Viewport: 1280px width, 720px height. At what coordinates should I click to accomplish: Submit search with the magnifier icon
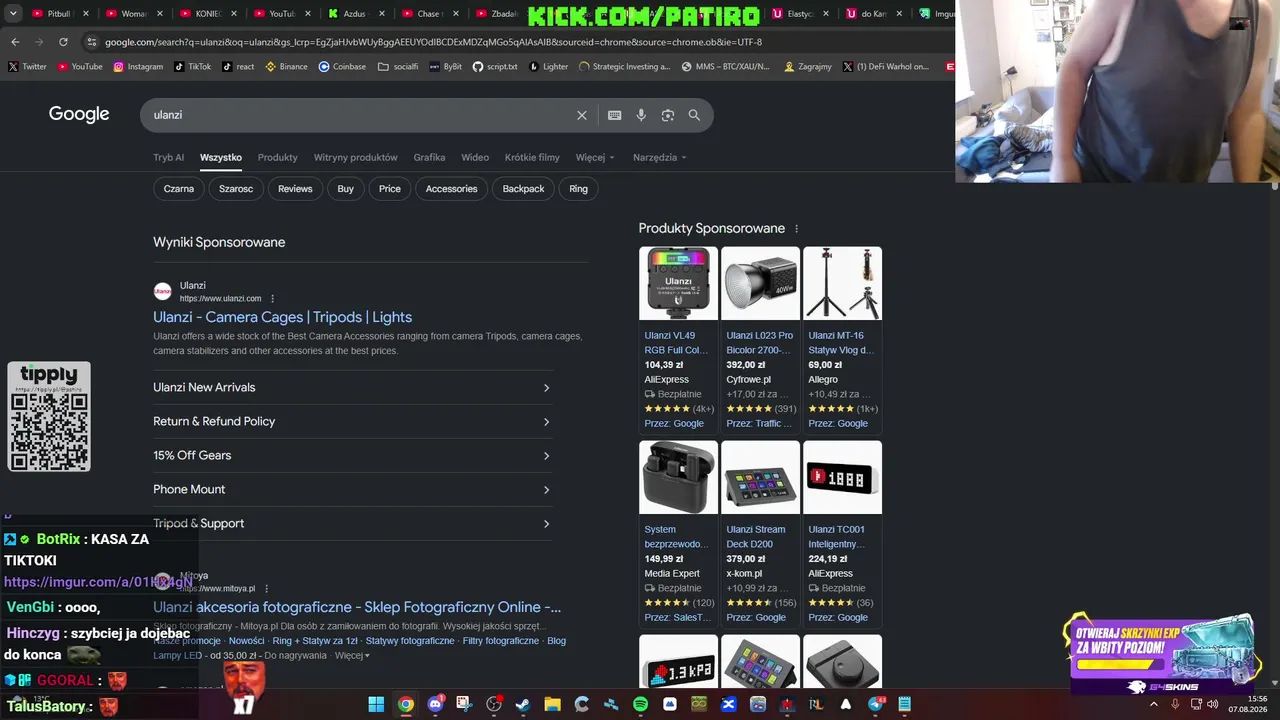point(694,115)
